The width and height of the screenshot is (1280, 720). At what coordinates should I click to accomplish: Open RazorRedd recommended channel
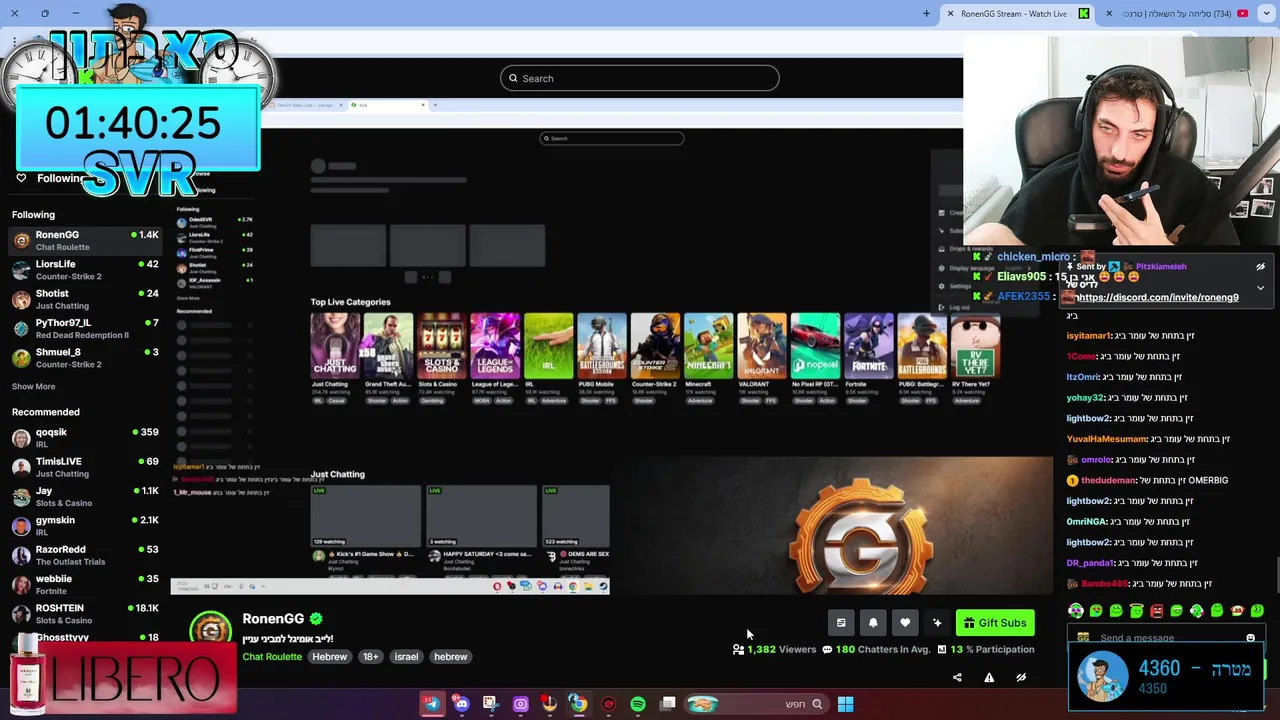[x=85, y=555]
